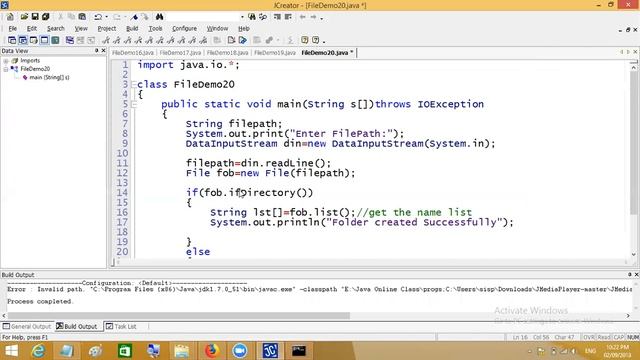Switch to FileDemo18.java tab
This screenshot has height=360, width=640.
pyautogui.click(x=227, y=53)
